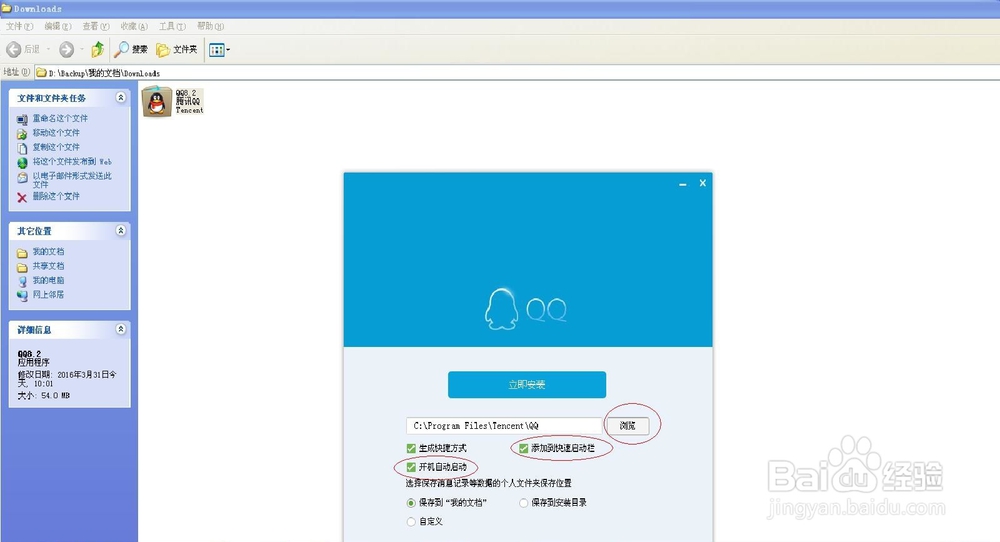The width and height of the screenshot is (1000, 542).
Task: Open My Computer (我的电脑) link
Action: pos(48,280)
